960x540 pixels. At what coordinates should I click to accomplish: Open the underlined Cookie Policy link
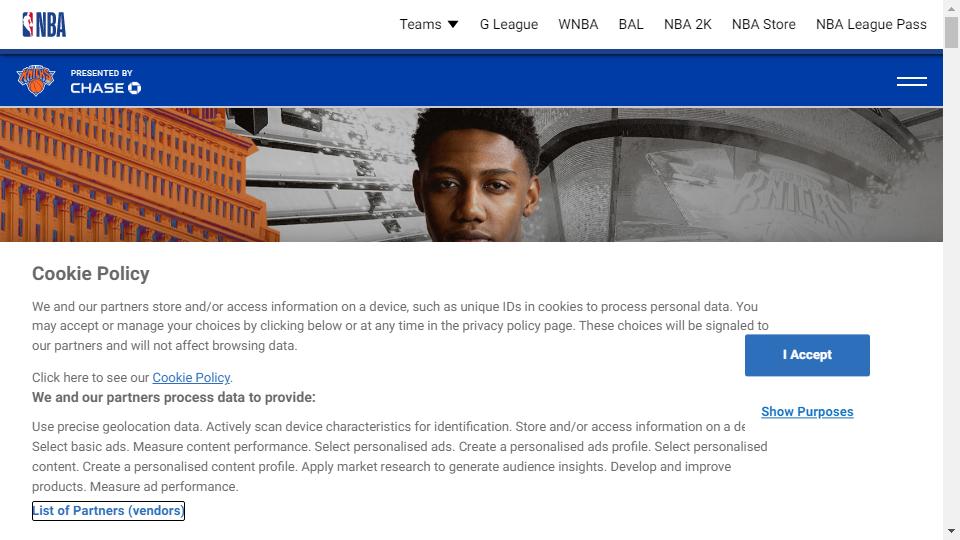[x=191, y=378]
